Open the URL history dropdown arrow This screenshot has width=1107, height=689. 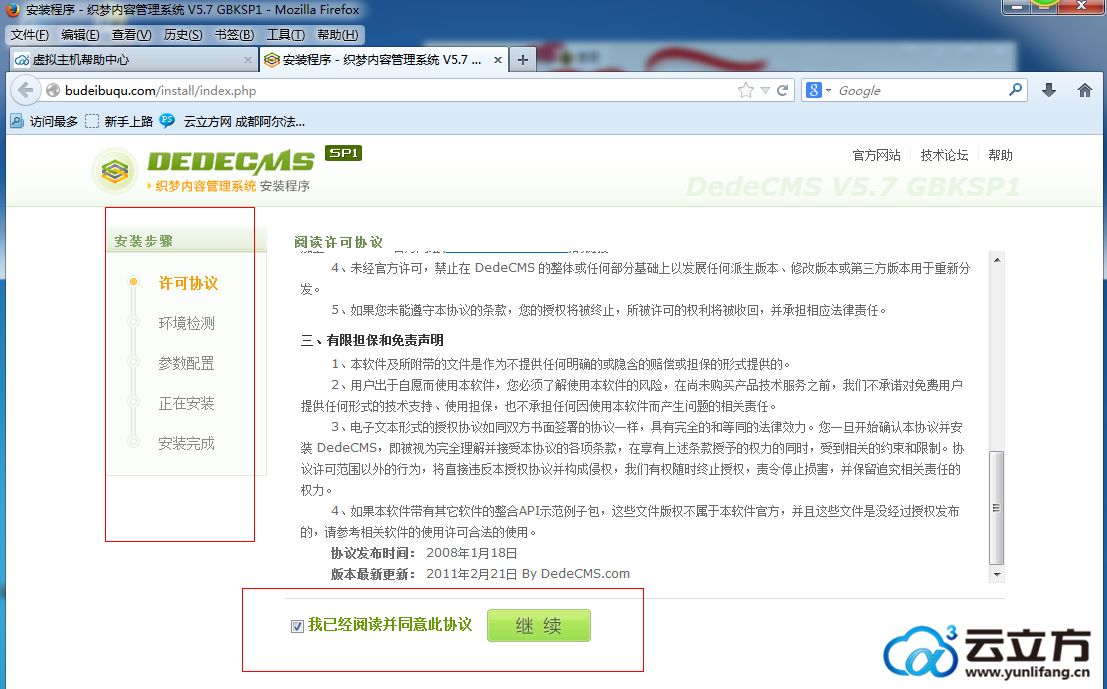tap(765, 90)
